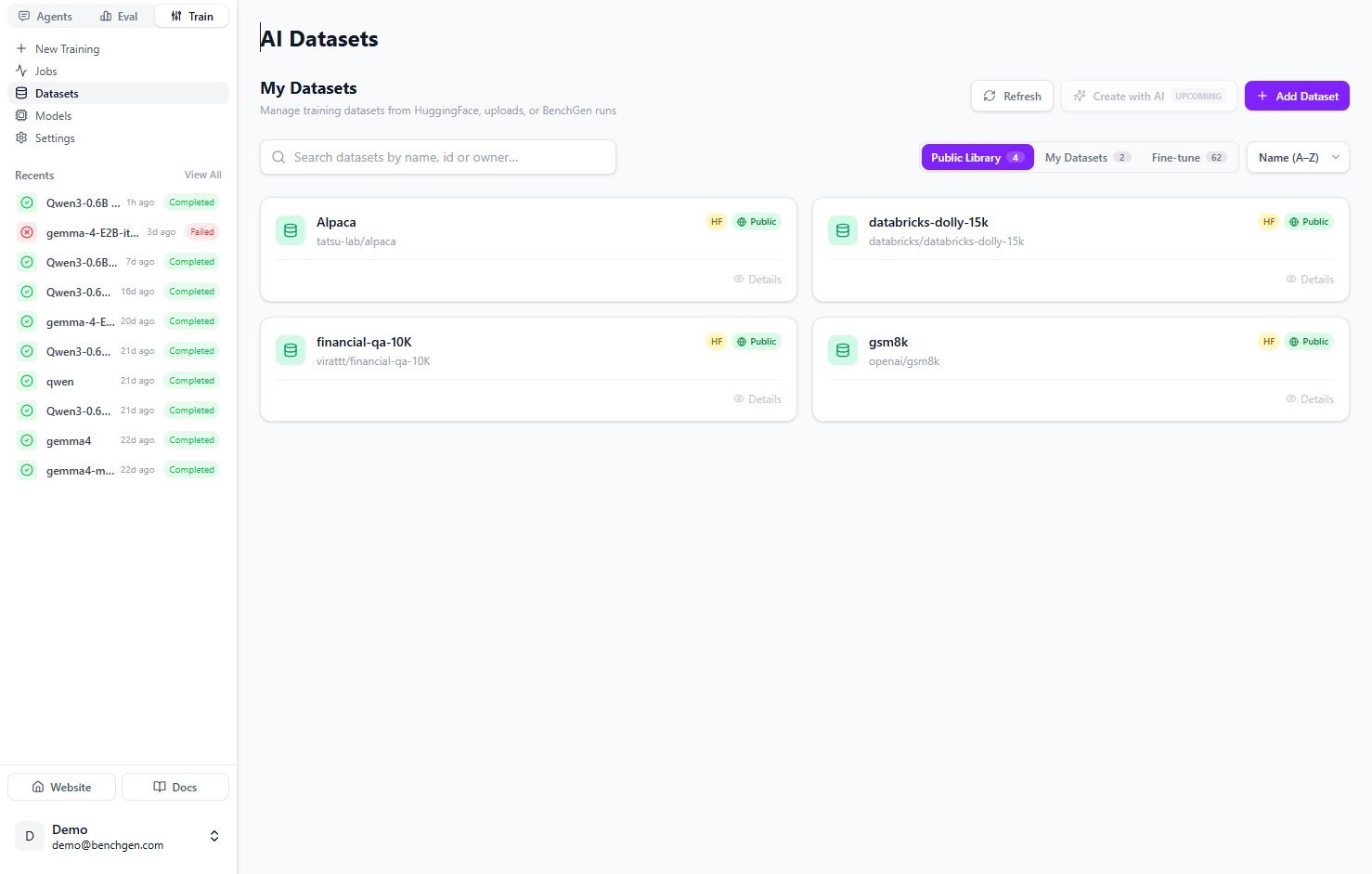Click the demo@benchgen.com email
Image resolution: width=1372 pixels, height=874 pixels.
108,845
